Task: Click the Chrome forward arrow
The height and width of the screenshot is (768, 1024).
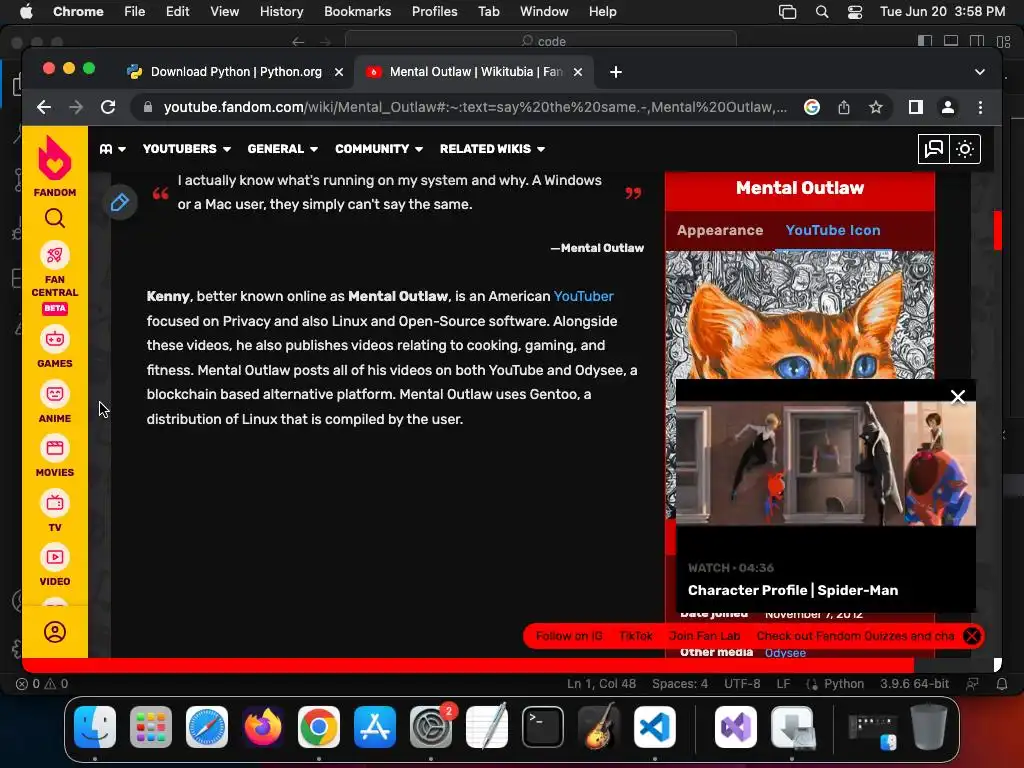Action: (76, 107)
